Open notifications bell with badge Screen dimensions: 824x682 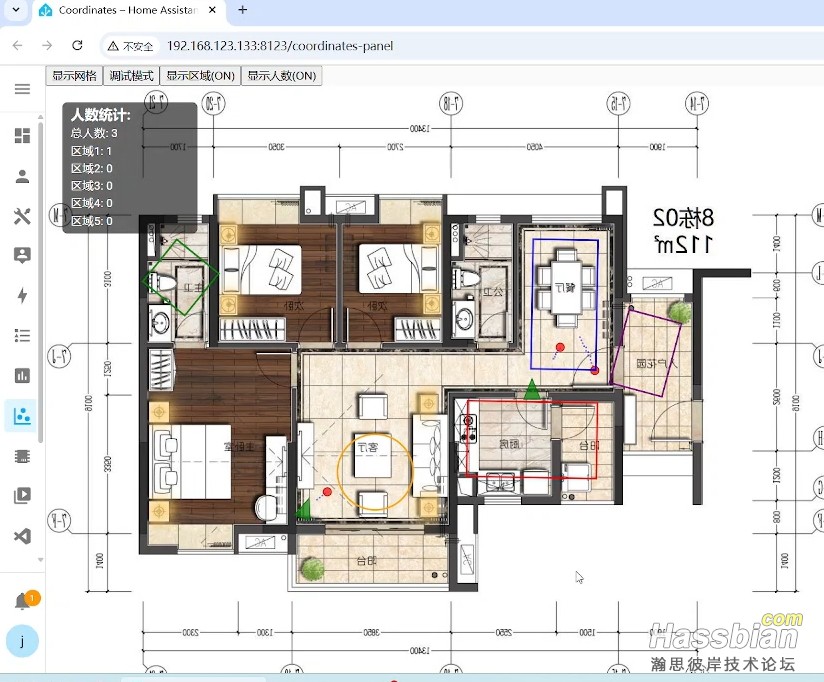24,601
